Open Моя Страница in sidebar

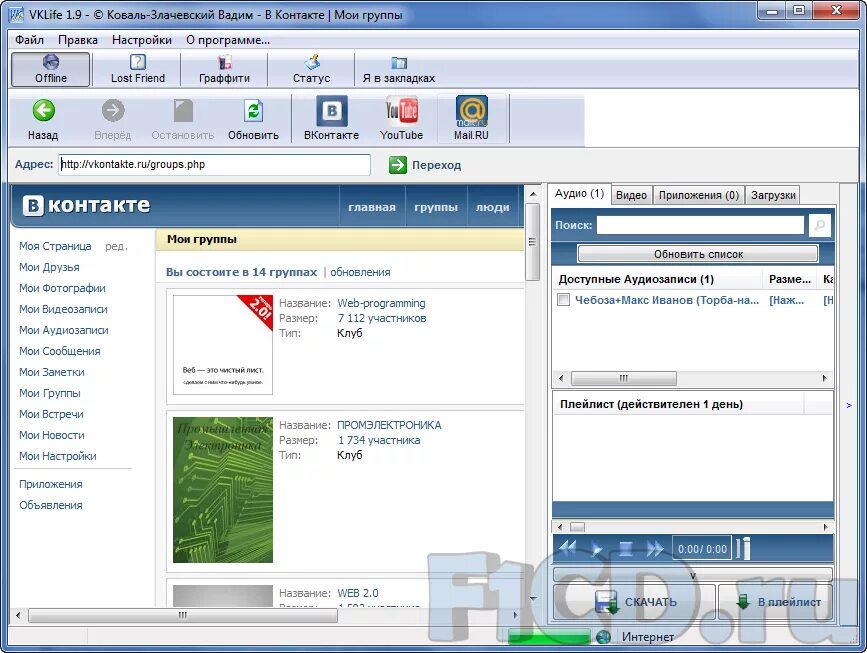pyautogui.click(x=55, y=246)
